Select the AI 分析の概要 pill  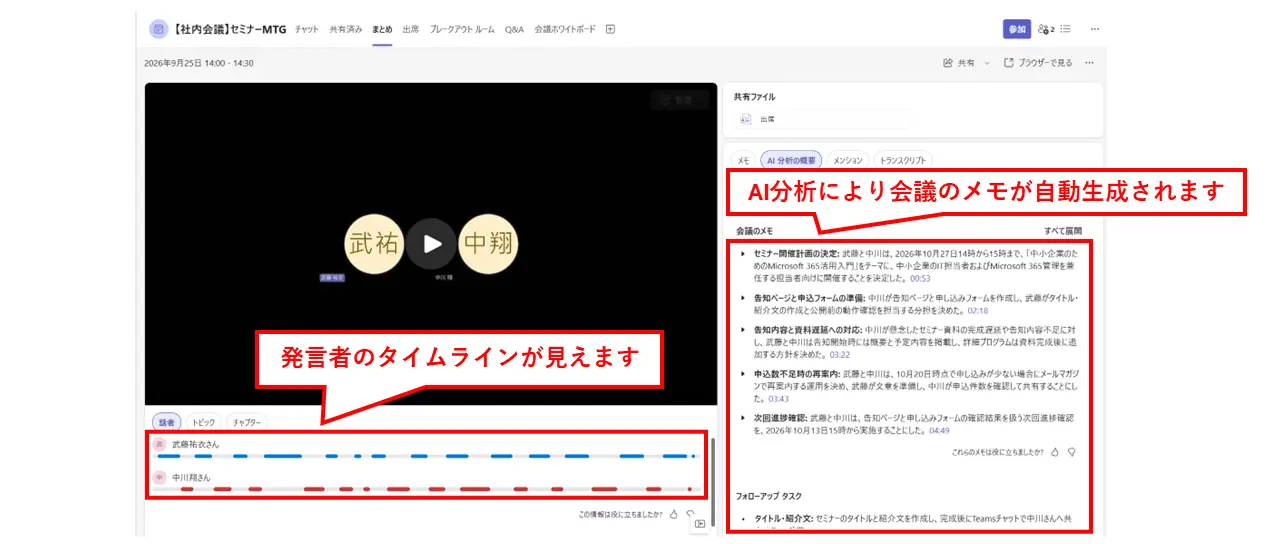click(791, 159)
